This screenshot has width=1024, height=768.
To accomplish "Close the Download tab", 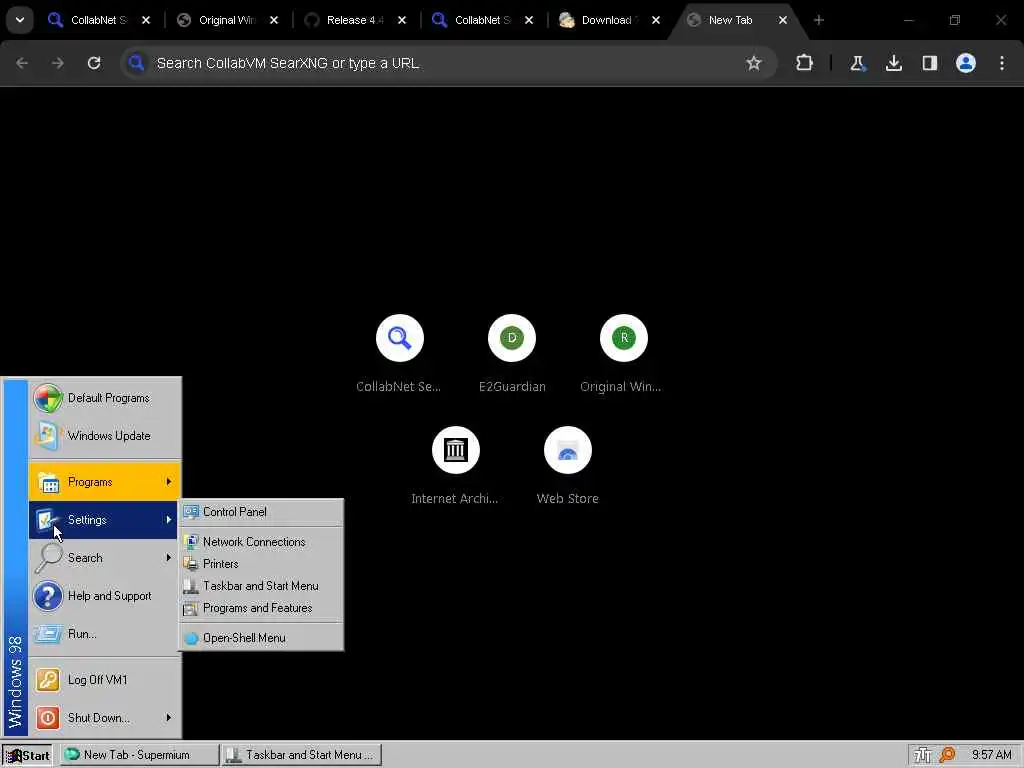I will [656, 20].
